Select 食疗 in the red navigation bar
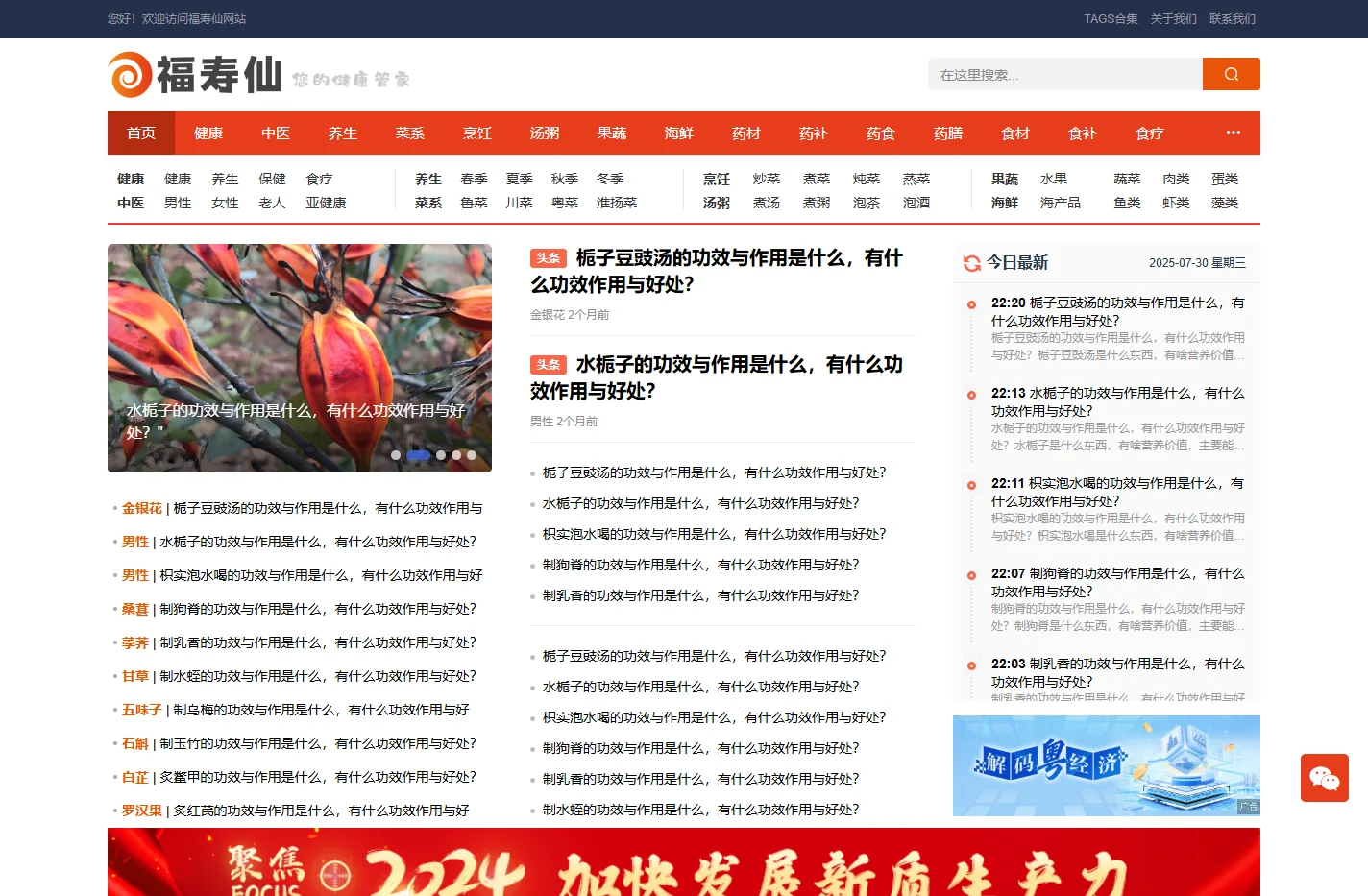Screen dimensions: 1368x896 [1150, 133]
